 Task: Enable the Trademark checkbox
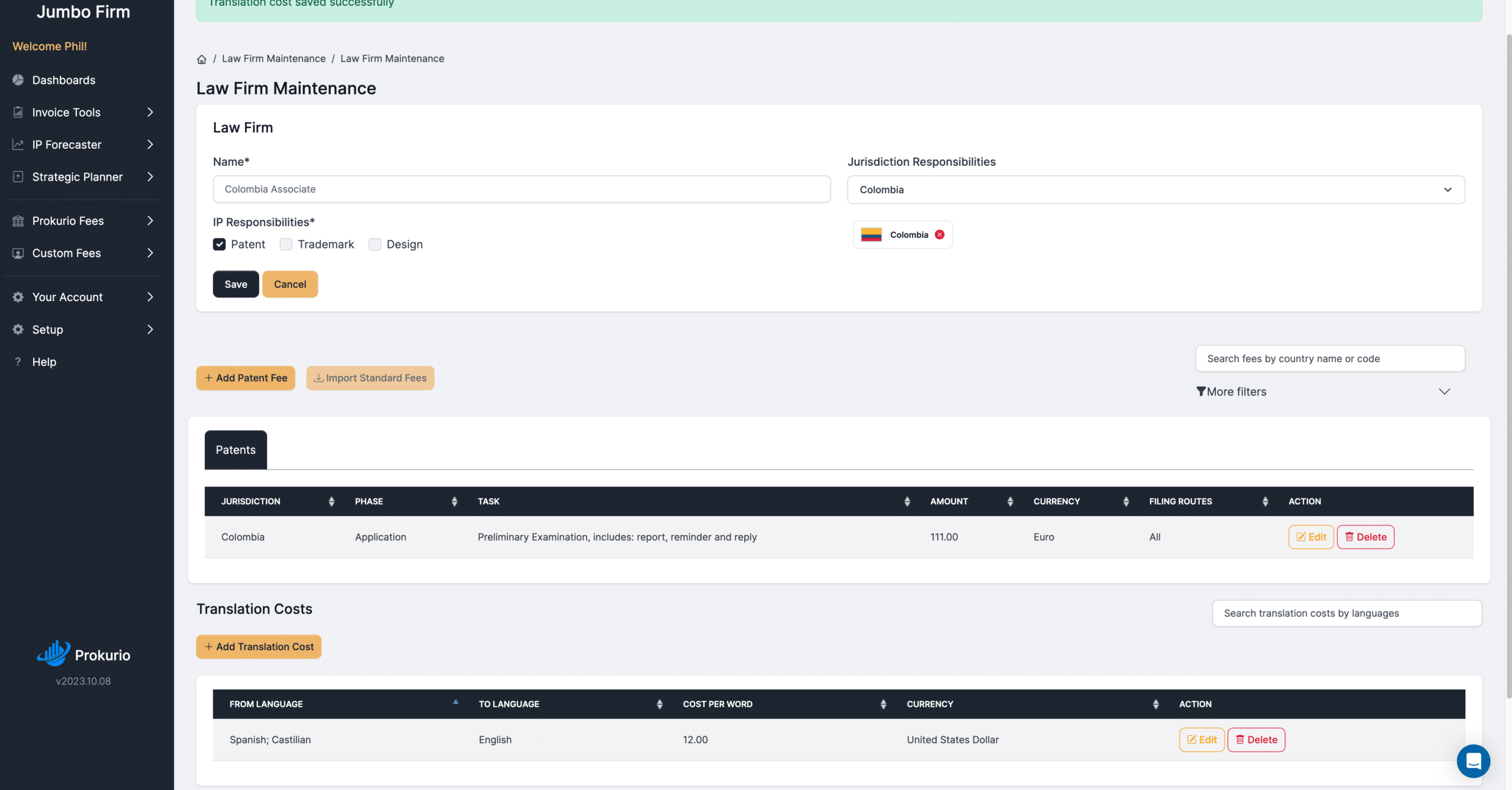click(285, 244)
